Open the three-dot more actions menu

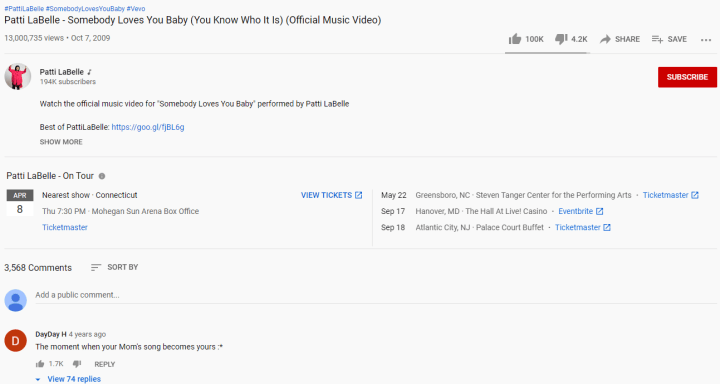pyautogui.click(x=706, y=40)
